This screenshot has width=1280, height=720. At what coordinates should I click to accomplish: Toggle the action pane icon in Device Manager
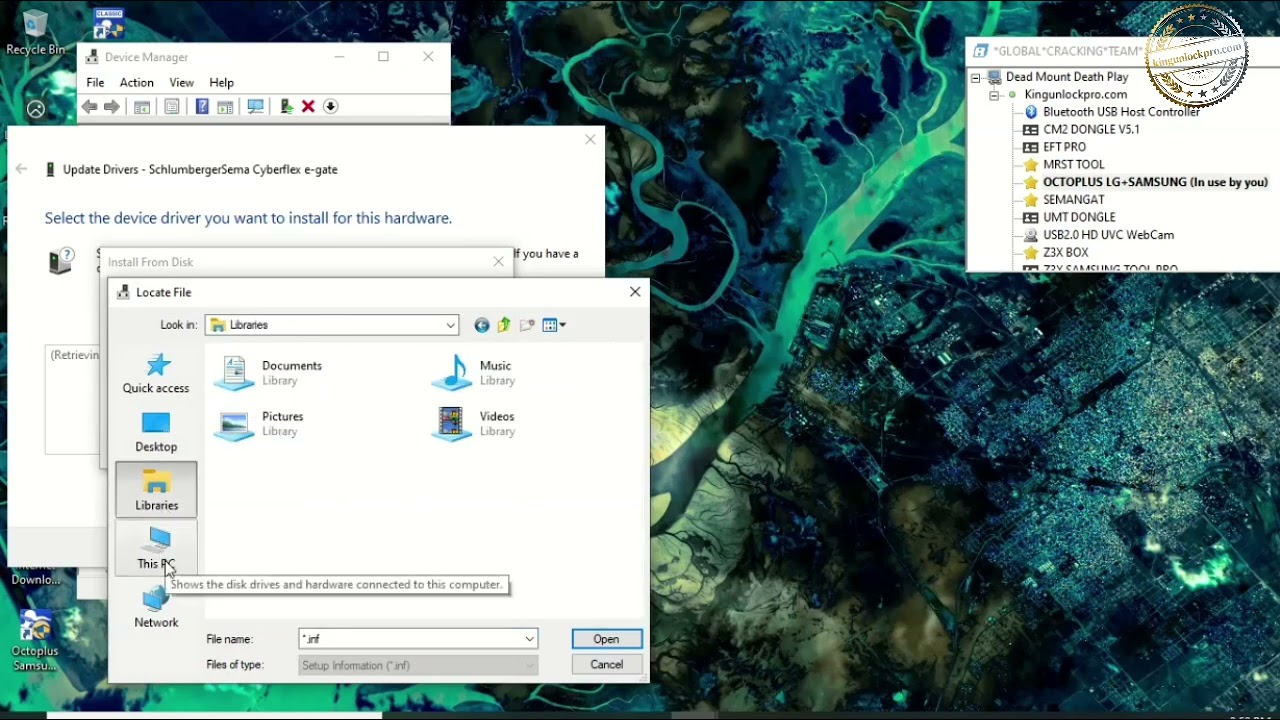[225, 107]
